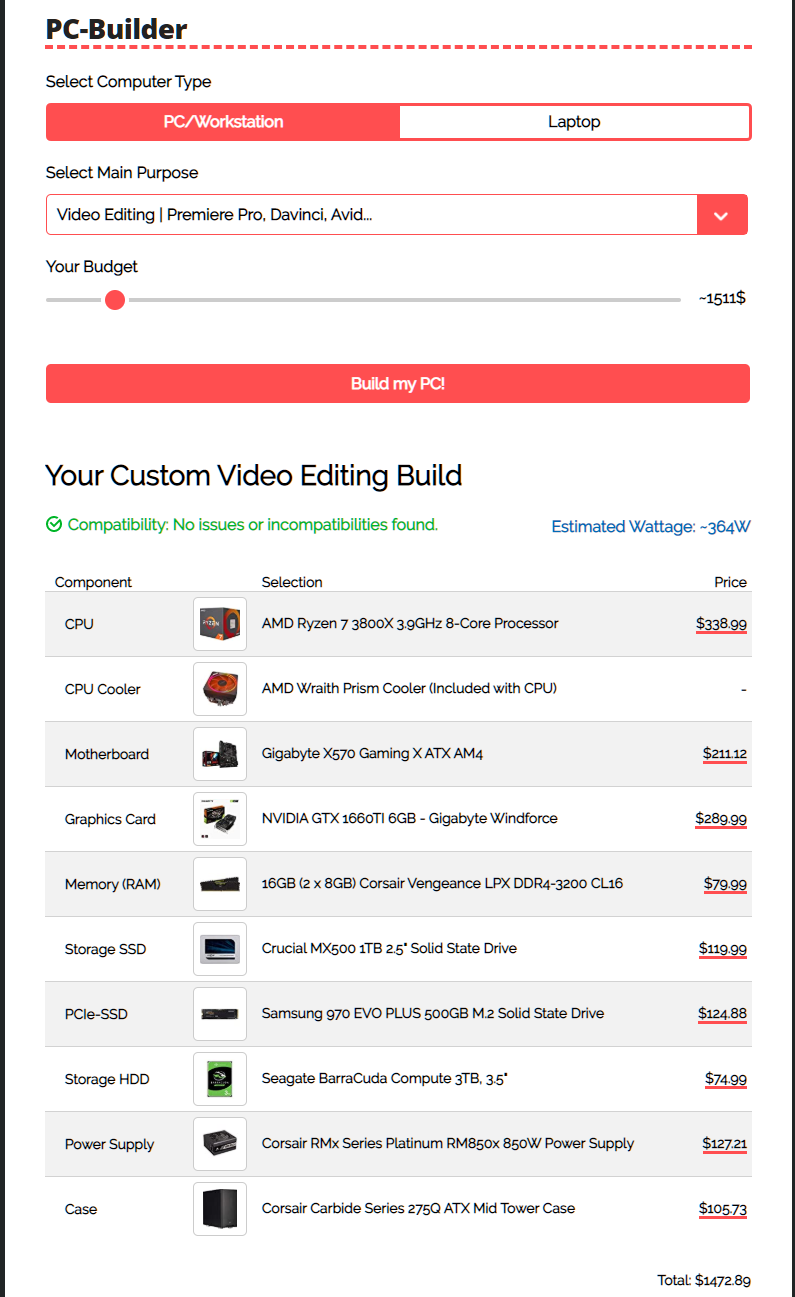
Task: Open the main purpose dropdown
Action: tap(370, 214)
